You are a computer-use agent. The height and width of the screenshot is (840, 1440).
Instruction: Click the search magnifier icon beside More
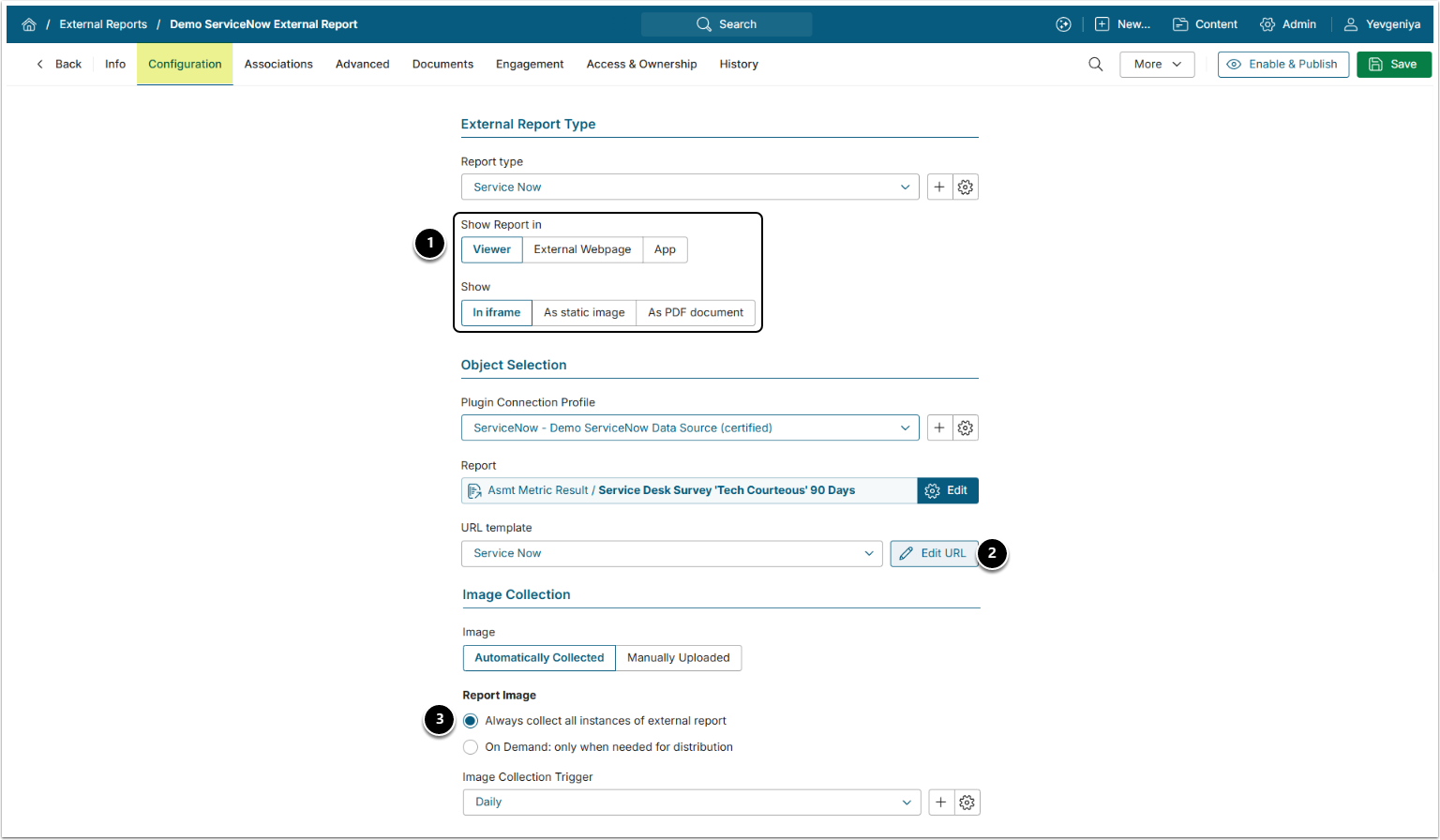[x=1095, y=64]
